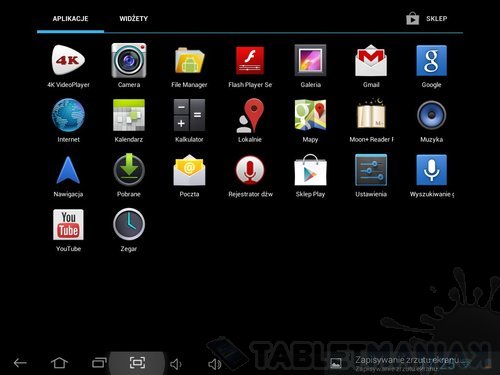
Task: Open SKLEP store link at top right
Action: pyautogui.click(x=427, y=19)
